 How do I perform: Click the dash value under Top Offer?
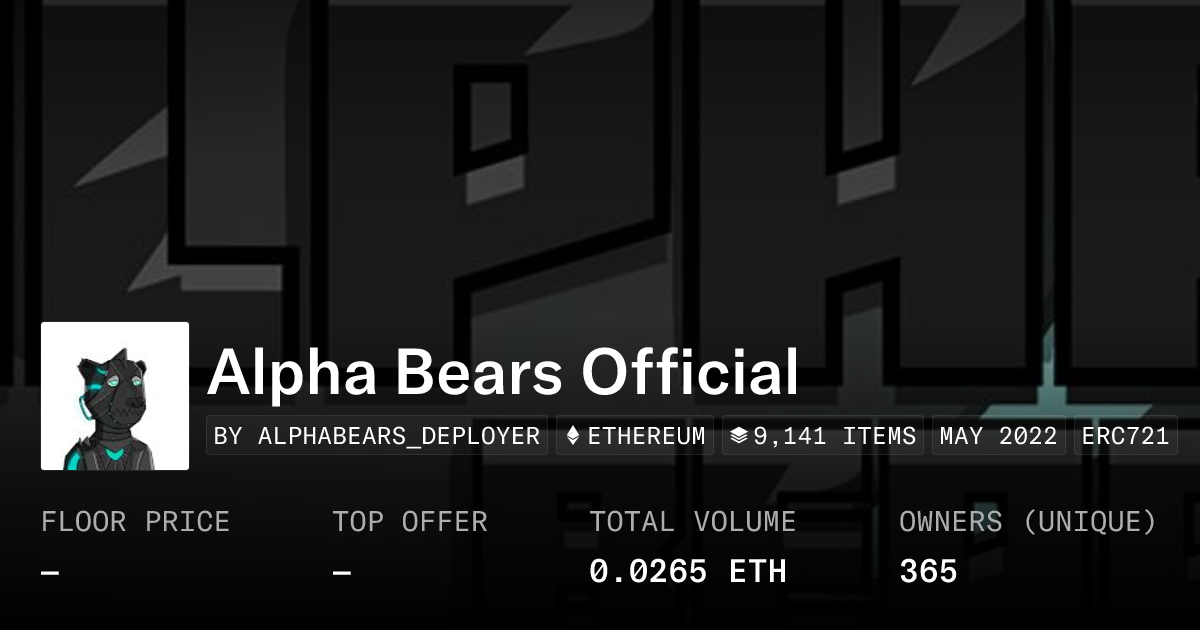pyautogui.click(x=342, y=573)
